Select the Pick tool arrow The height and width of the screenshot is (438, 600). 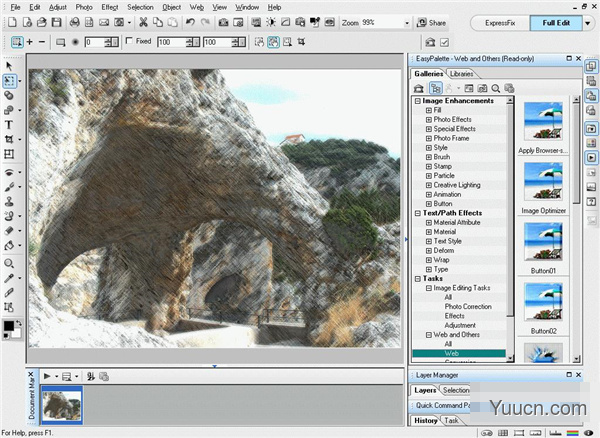[9, 66]
